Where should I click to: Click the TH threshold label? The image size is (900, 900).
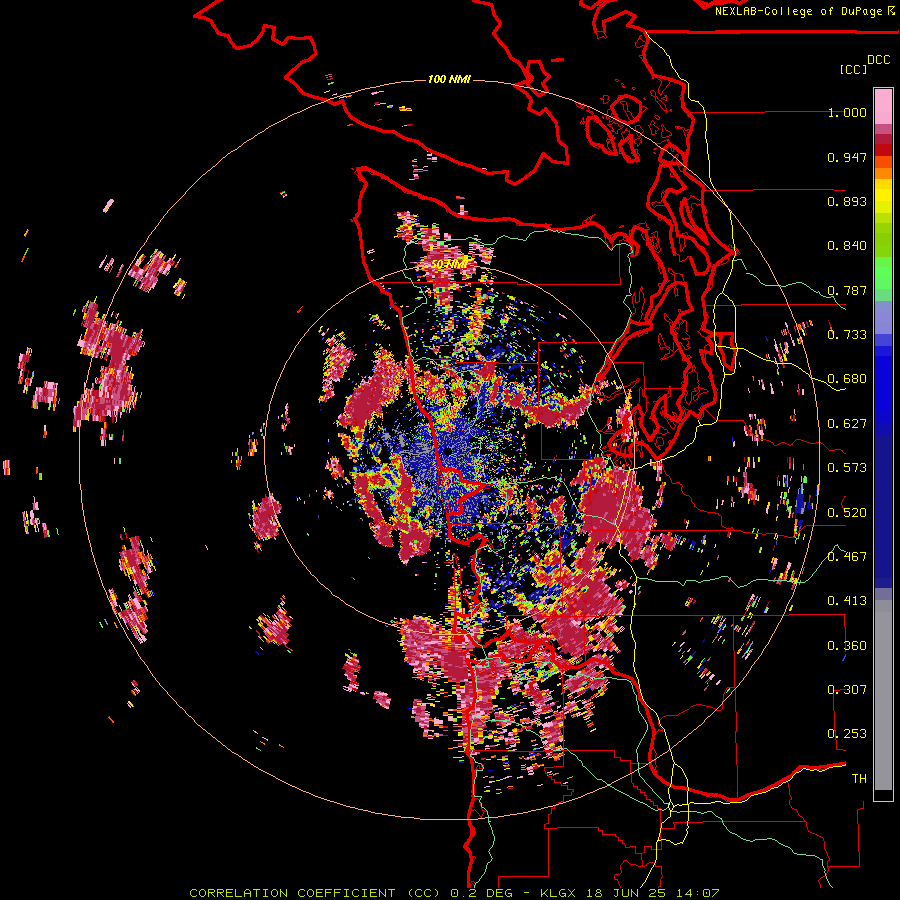click(859, 779)
